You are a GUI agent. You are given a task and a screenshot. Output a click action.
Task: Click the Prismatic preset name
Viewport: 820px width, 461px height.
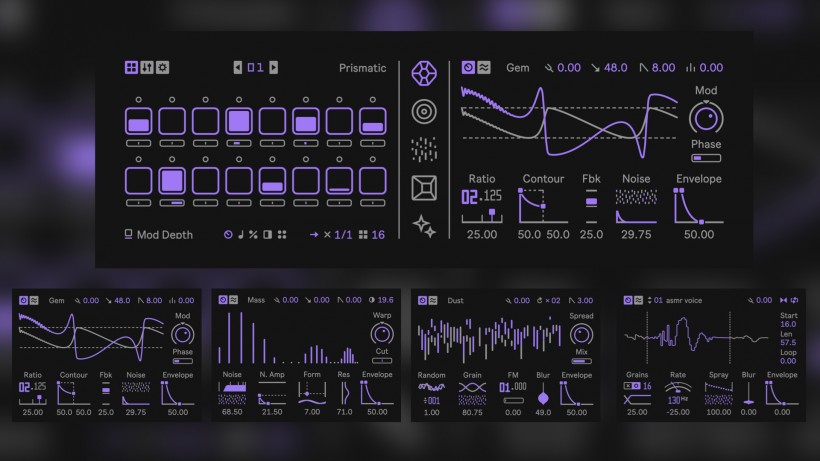coord(362,68)
